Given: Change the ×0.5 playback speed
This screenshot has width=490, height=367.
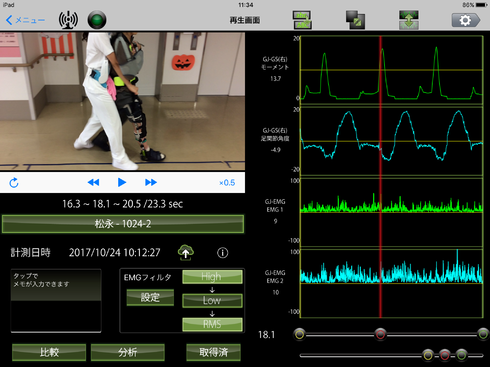Looking at the screenshot, I should (227, 183).
